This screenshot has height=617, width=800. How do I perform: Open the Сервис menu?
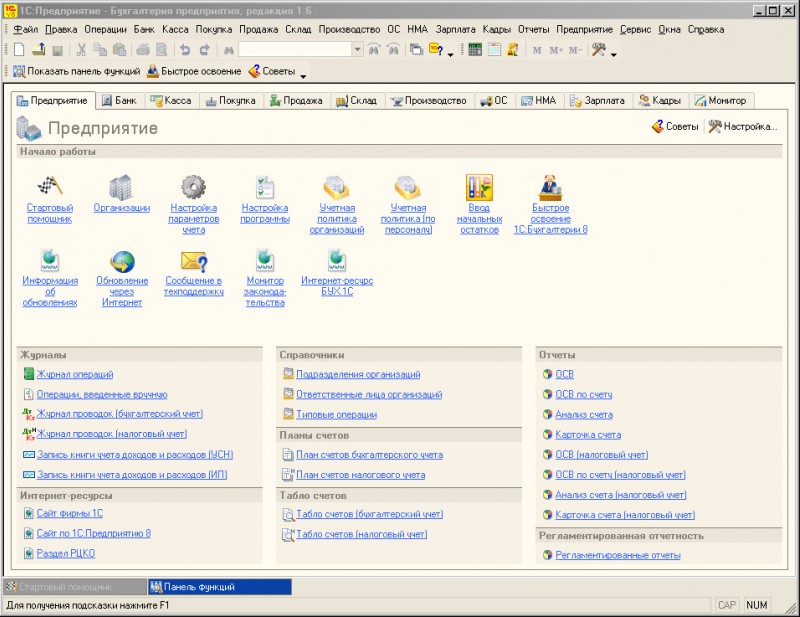click(635, 29)
